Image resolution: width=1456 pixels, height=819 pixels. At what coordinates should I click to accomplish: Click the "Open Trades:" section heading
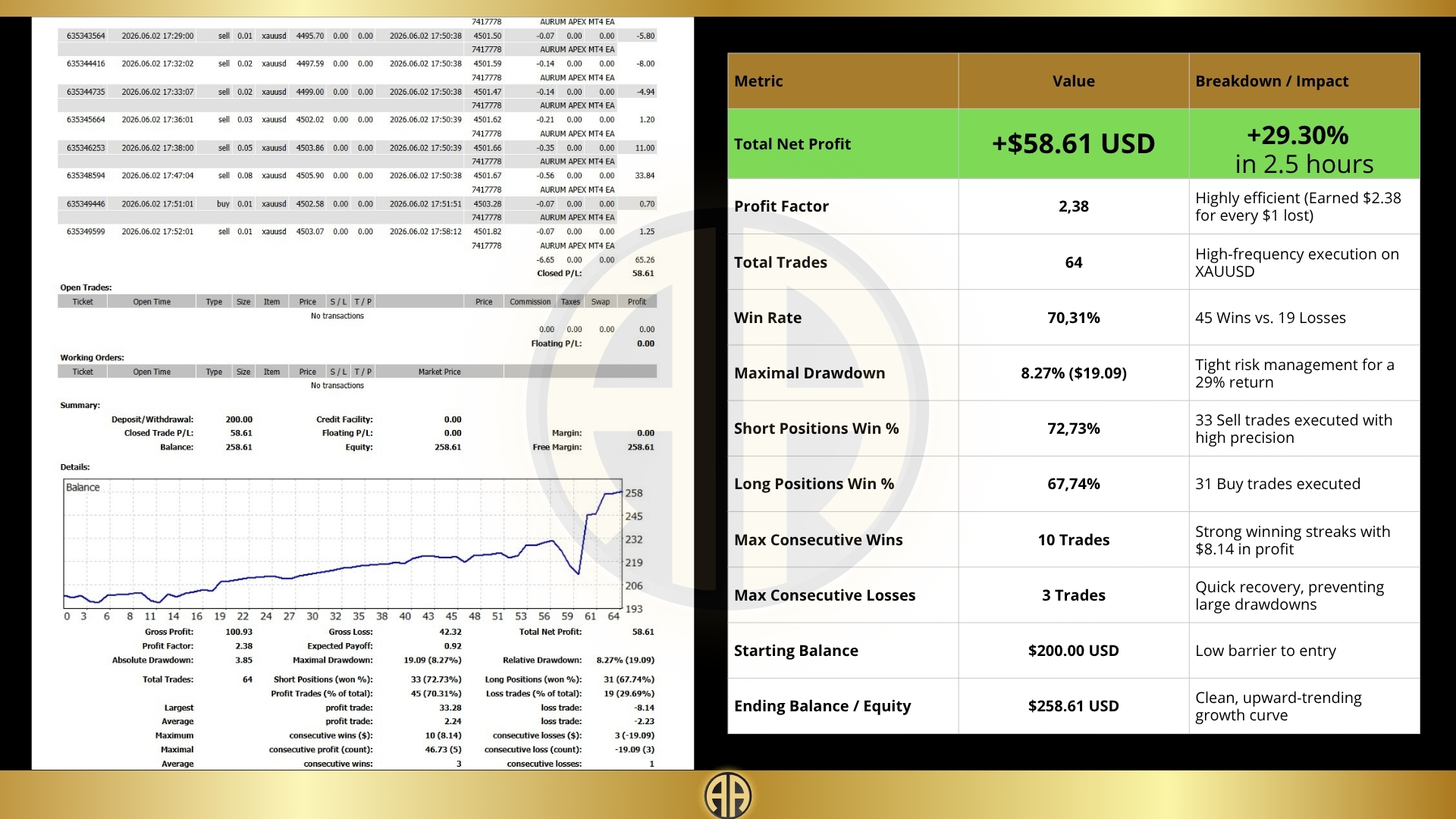86,287
